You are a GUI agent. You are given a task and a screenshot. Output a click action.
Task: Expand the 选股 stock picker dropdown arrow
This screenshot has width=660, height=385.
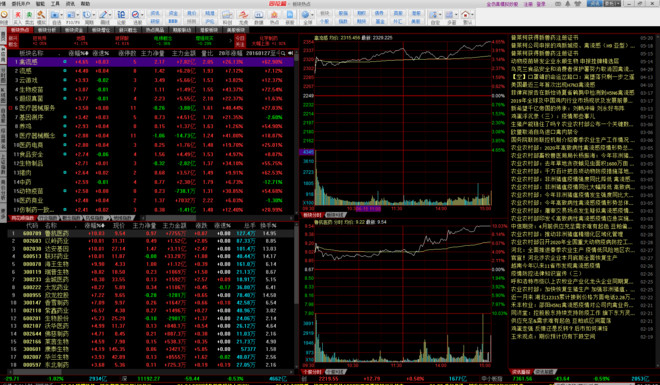(x=143, y=15)
